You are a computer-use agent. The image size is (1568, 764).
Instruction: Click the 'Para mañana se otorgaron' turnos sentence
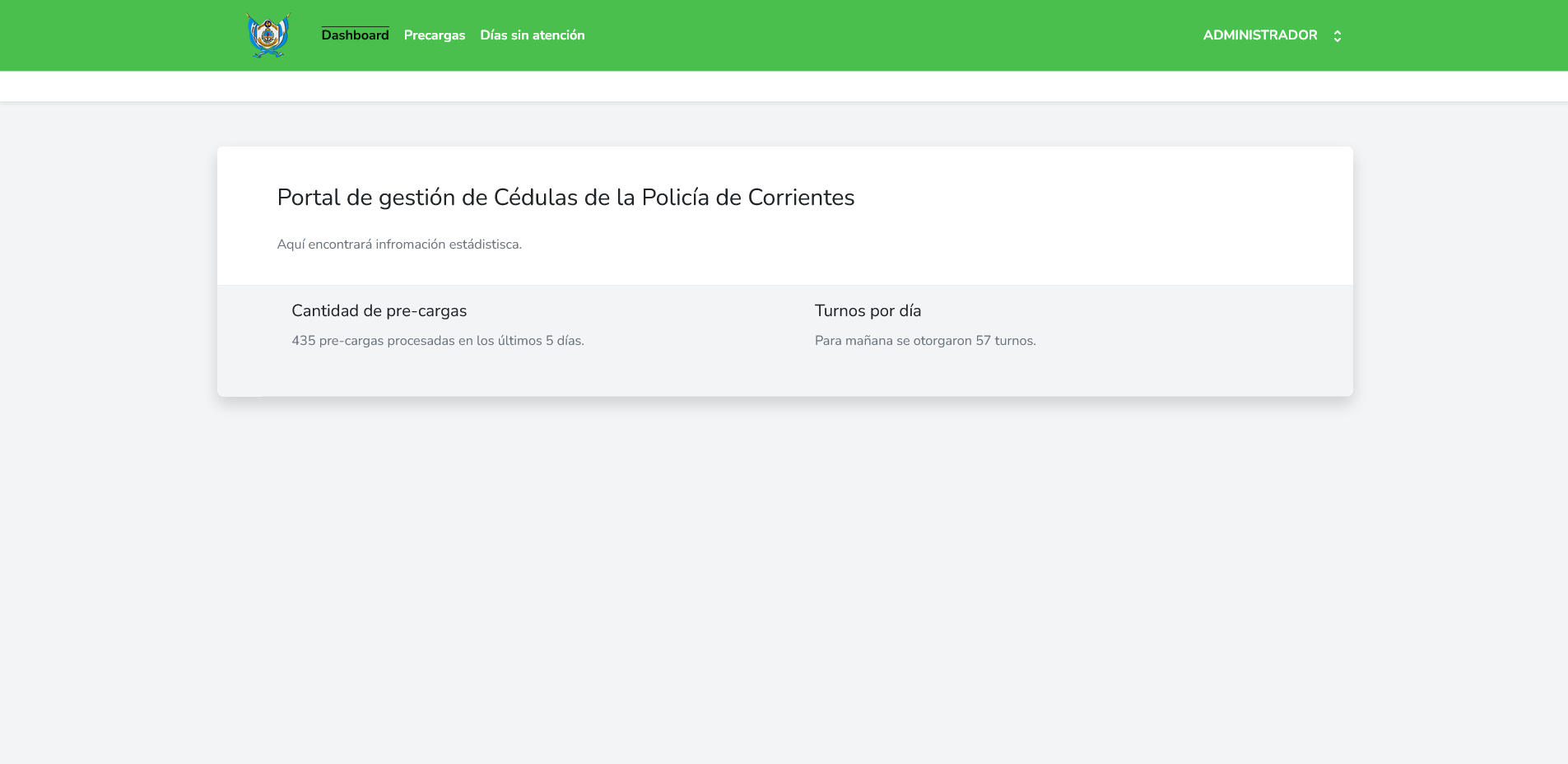(924, 341)
